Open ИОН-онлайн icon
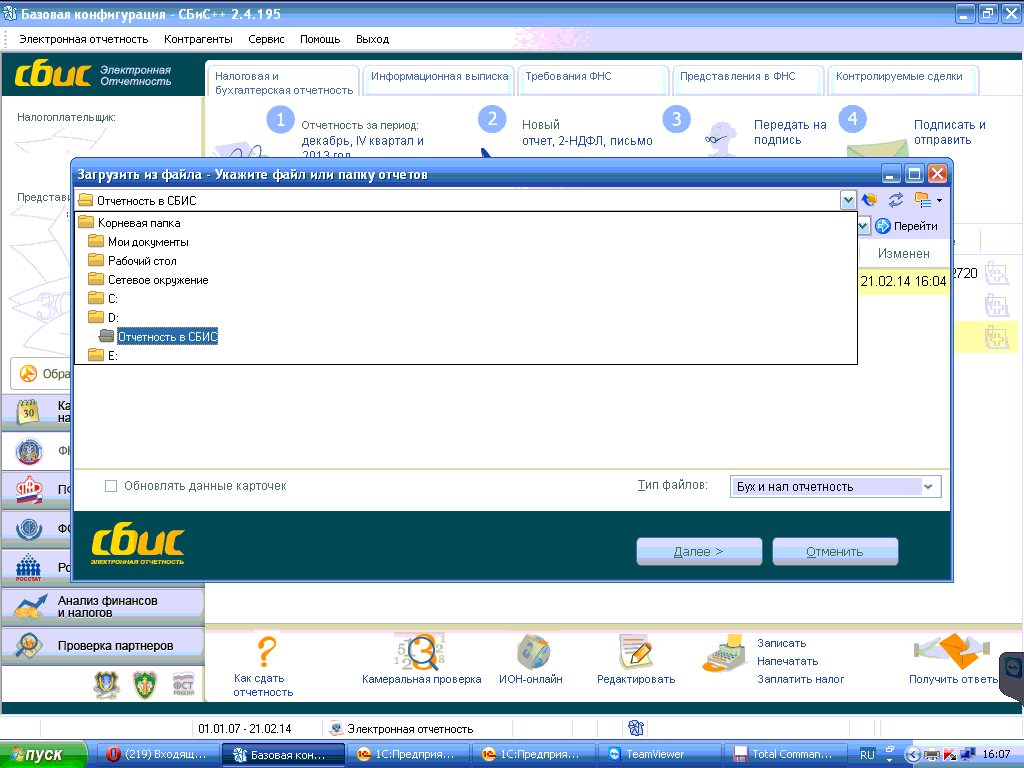 [533, 652]
